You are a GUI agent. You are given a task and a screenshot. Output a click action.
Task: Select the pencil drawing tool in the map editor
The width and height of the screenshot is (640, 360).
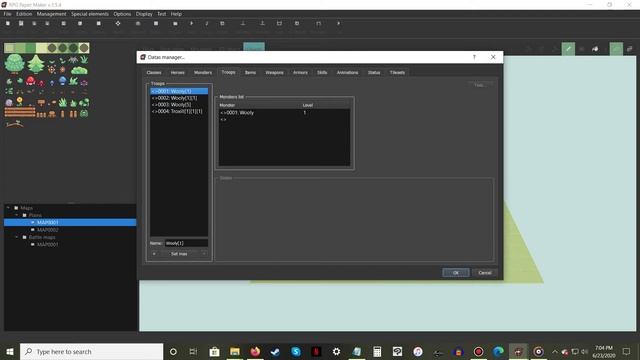tap(568, 49)
